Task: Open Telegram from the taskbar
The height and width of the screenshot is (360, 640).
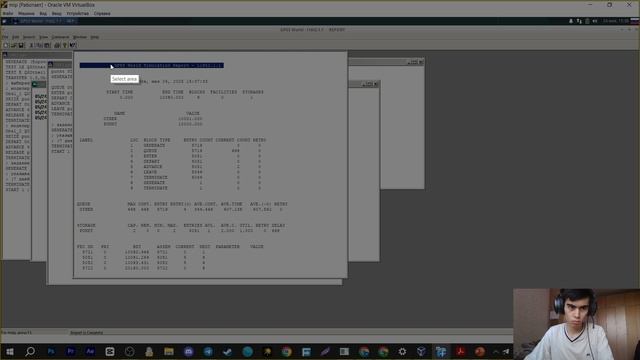Action: tap(208, 351)
